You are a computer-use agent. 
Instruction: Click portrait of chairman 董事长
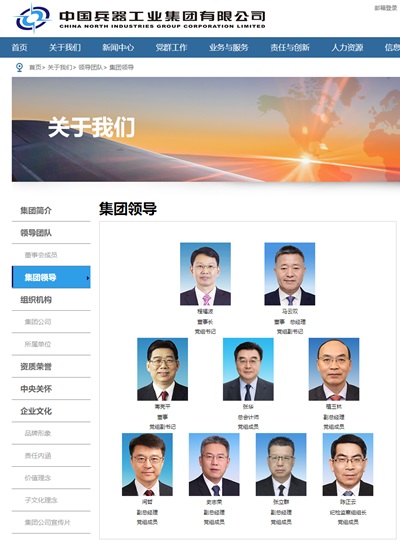click(x=205, y=274)
